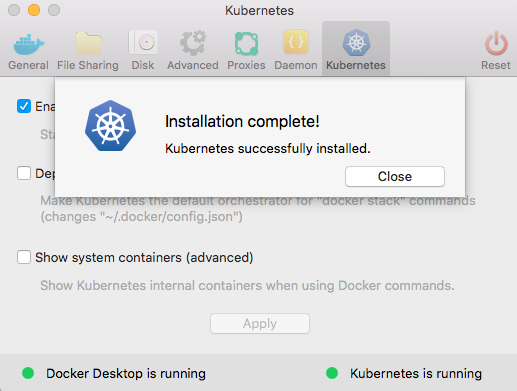Image resolution: width=517 pixels, height=391 pixels.
Task: Click 'Kubernetes successfully installed.' message
Action: (x=268, y=148)
